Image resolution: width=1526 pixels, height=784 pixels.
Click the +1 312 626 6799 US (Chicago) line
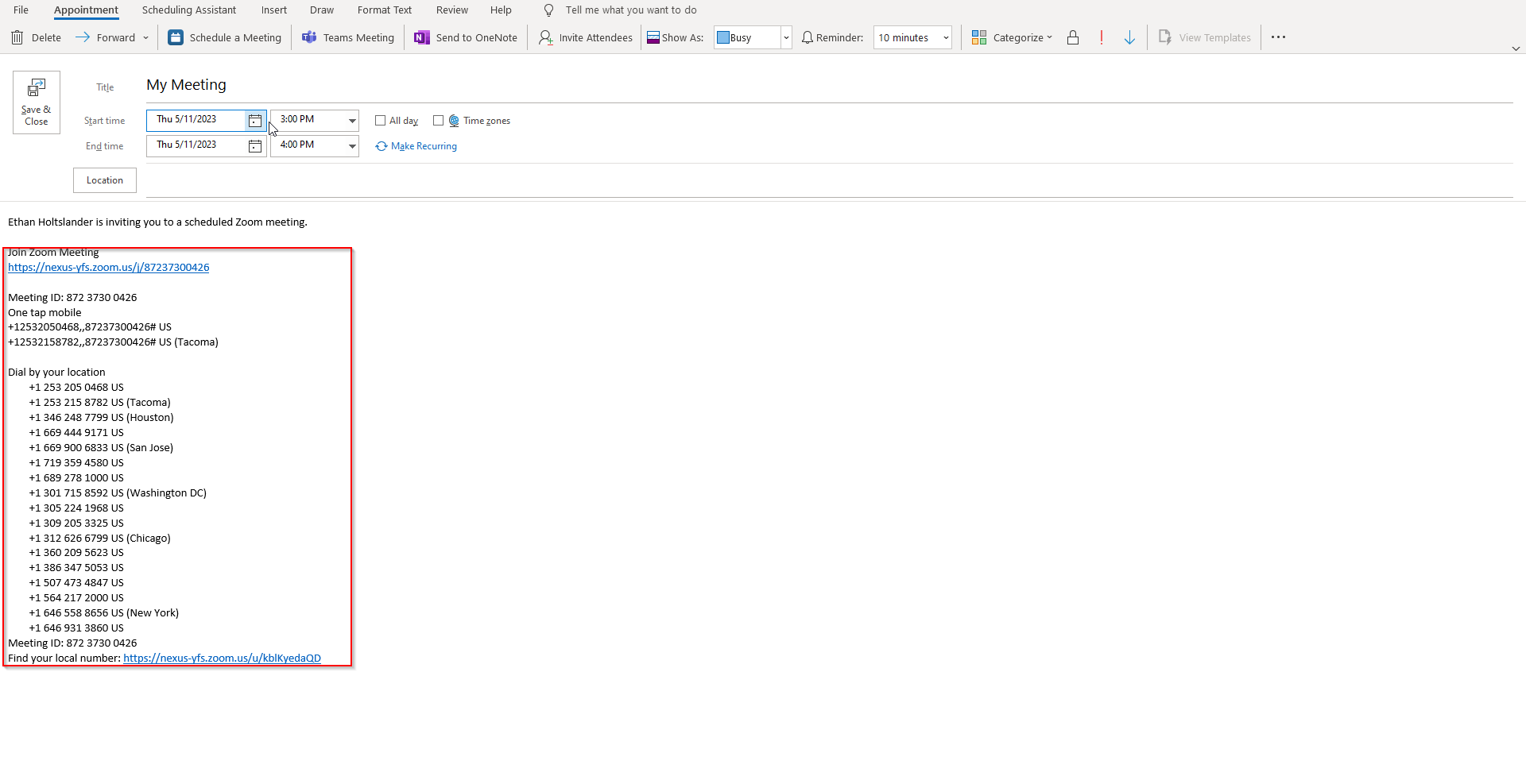tap(100, 539)
